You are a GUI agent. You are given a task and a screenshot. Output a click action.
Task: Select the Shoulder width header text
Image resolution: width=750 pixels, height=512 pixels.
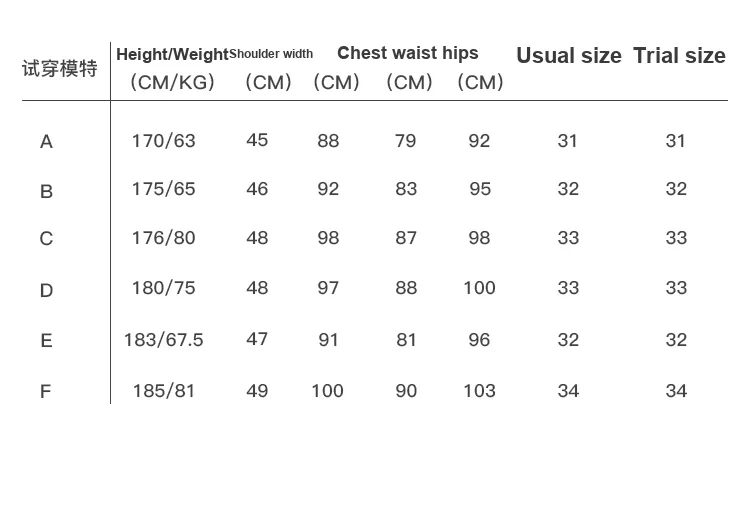[x=271, y=54]
